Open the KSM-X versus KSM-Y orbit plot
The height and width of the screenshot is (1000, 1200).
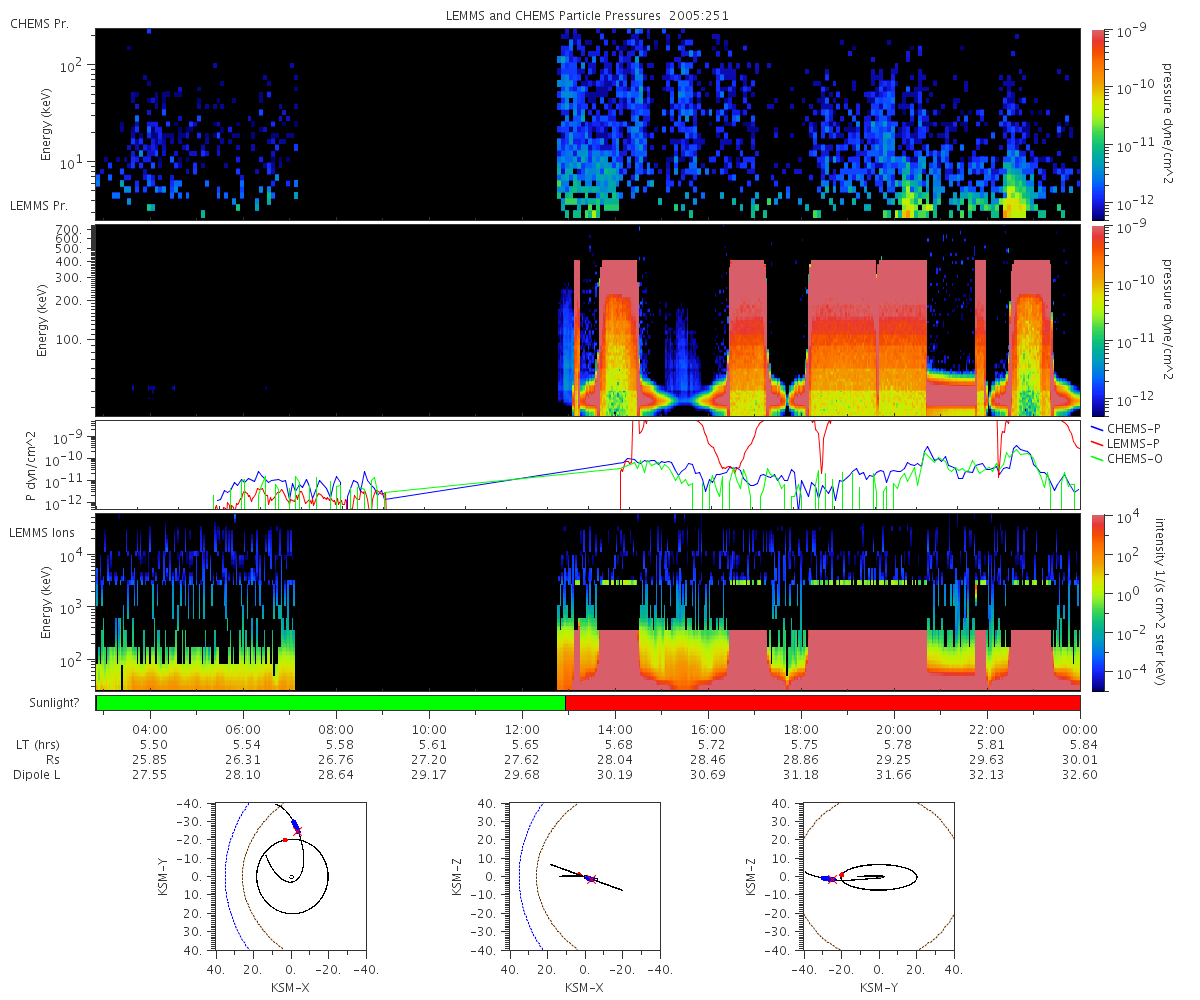click(290, 876)
